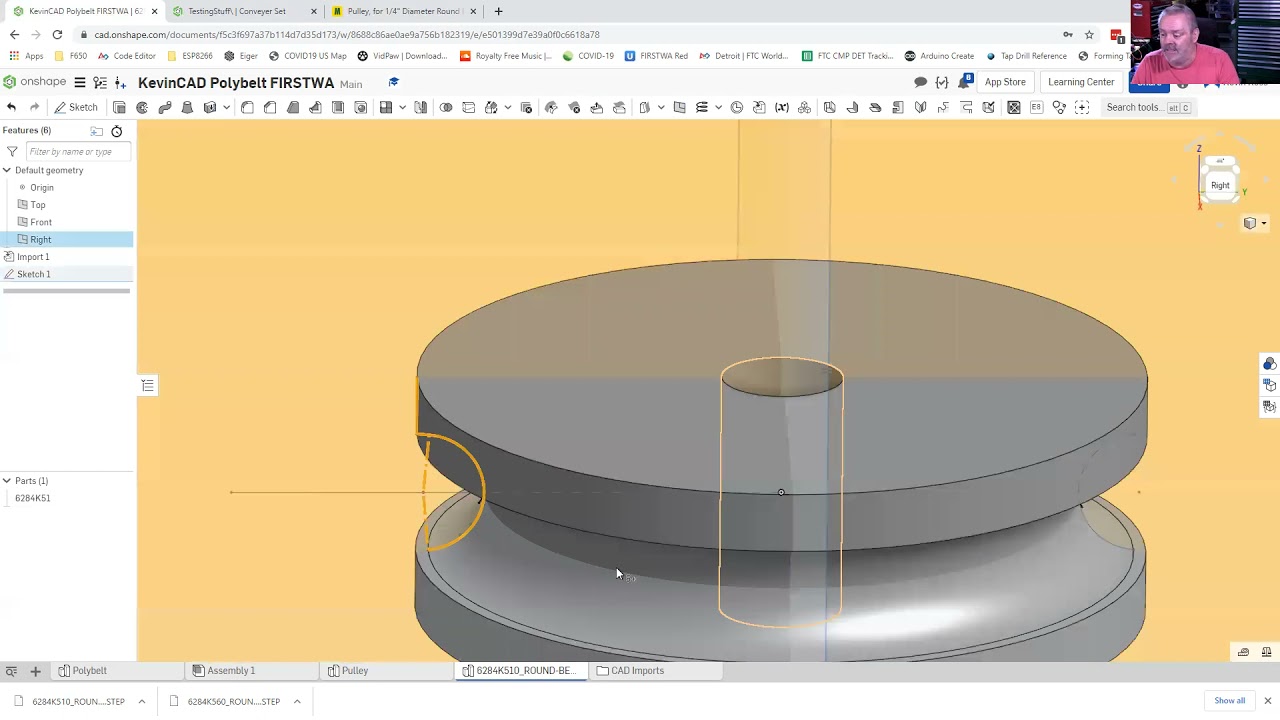Select the Chamfer tool
The width and height of the screenshot is (1280, 720).
pos(270,107)
